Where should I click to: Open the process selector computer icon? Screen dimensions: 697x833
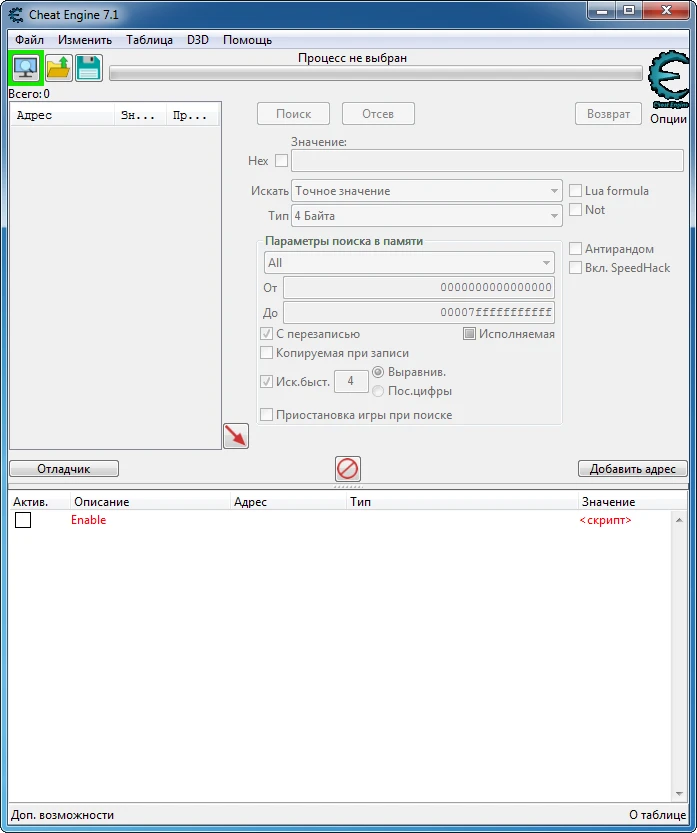pyautogui.click(x=26, y=68)
